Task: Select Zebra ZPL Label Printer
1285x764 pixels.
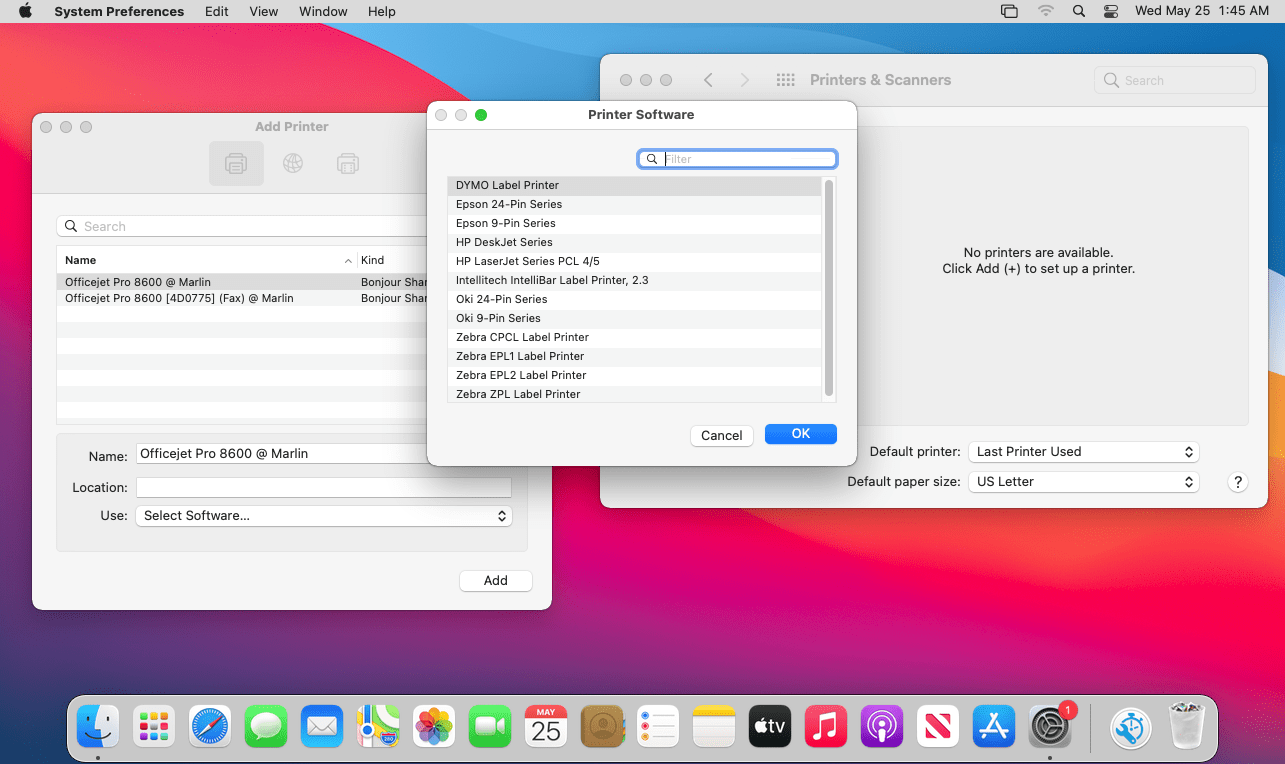Action: click(x=634, y=394)
